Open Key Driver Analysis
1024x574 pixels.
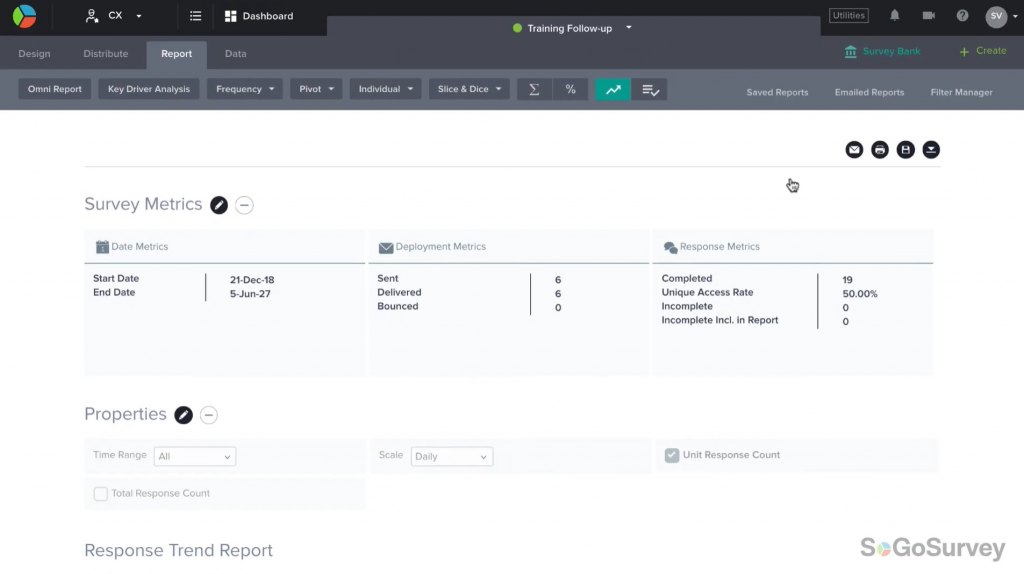pyautogui.click(x=149, y=89)
